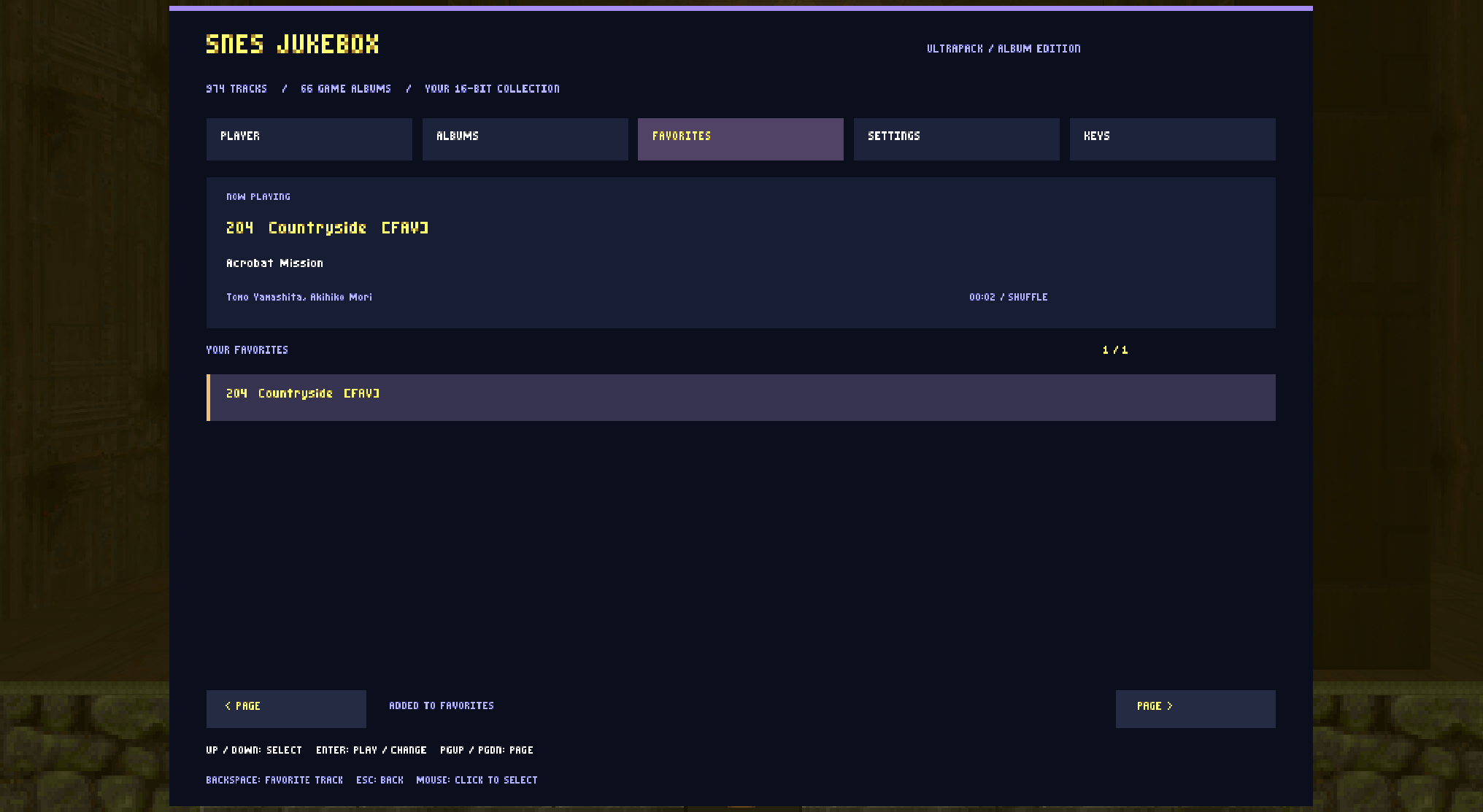Click the 1 / 1 page indicator
This screenshot has width=1483, height=812.
coord(1114,350)
